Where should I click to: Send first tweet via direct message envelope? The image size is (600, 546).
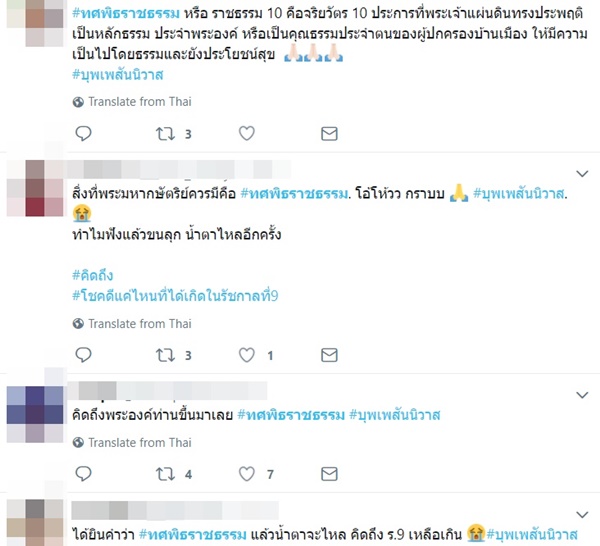click(x=329, y=134)
